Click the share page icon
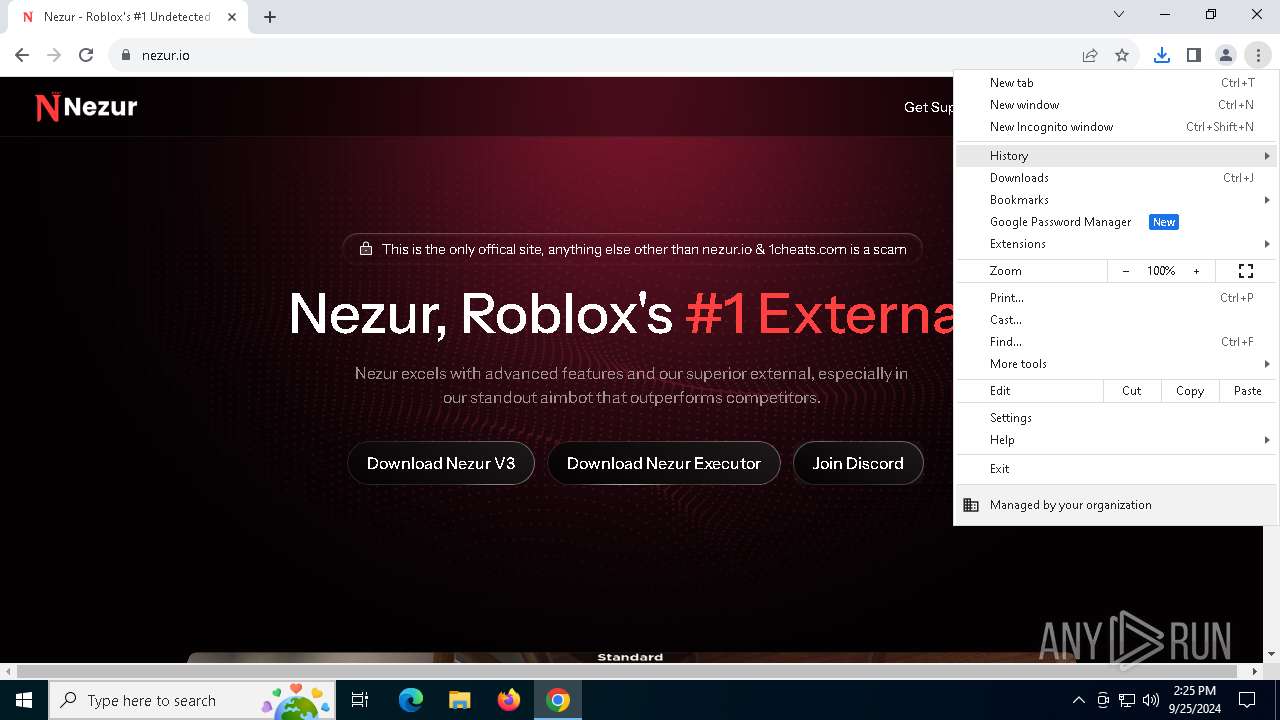This screenshot has width=1280, height=720. click(x=1090, y=55)
